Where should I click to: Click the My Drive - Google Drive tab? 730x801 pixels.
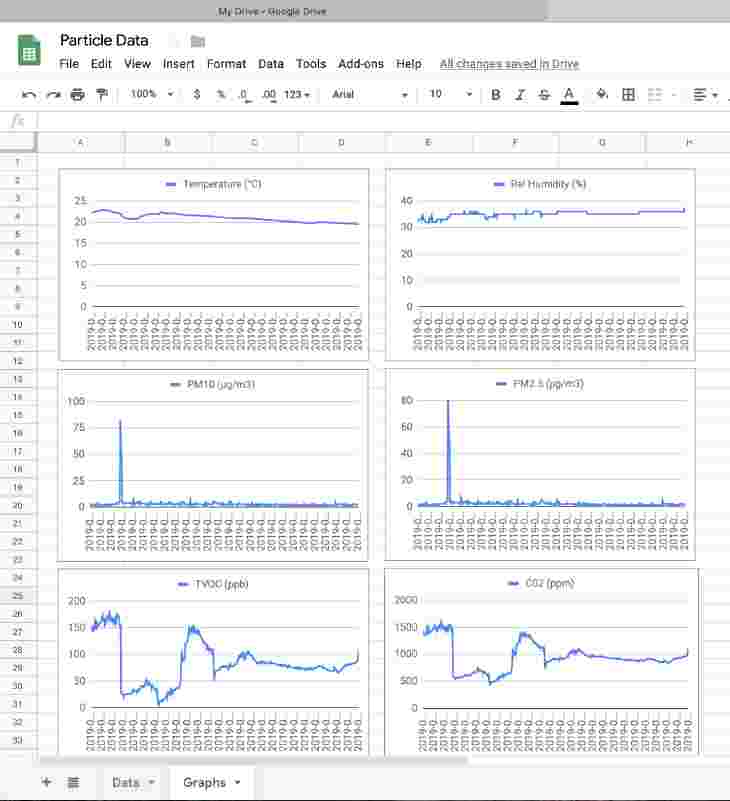[x=272, y=11]
